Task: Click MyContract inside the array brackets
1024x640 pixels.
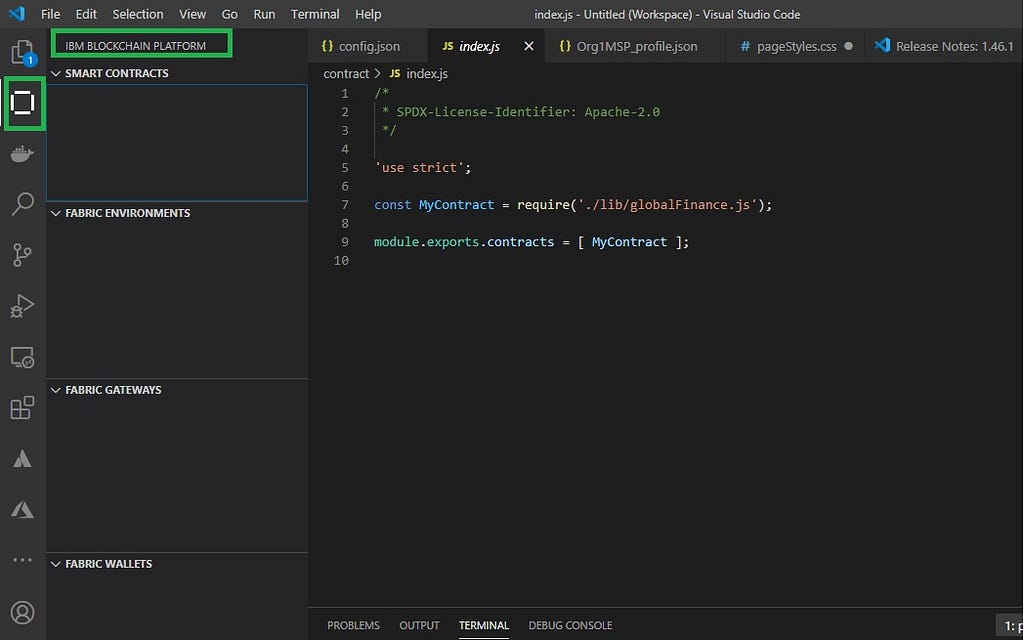Action: point(630,242)
